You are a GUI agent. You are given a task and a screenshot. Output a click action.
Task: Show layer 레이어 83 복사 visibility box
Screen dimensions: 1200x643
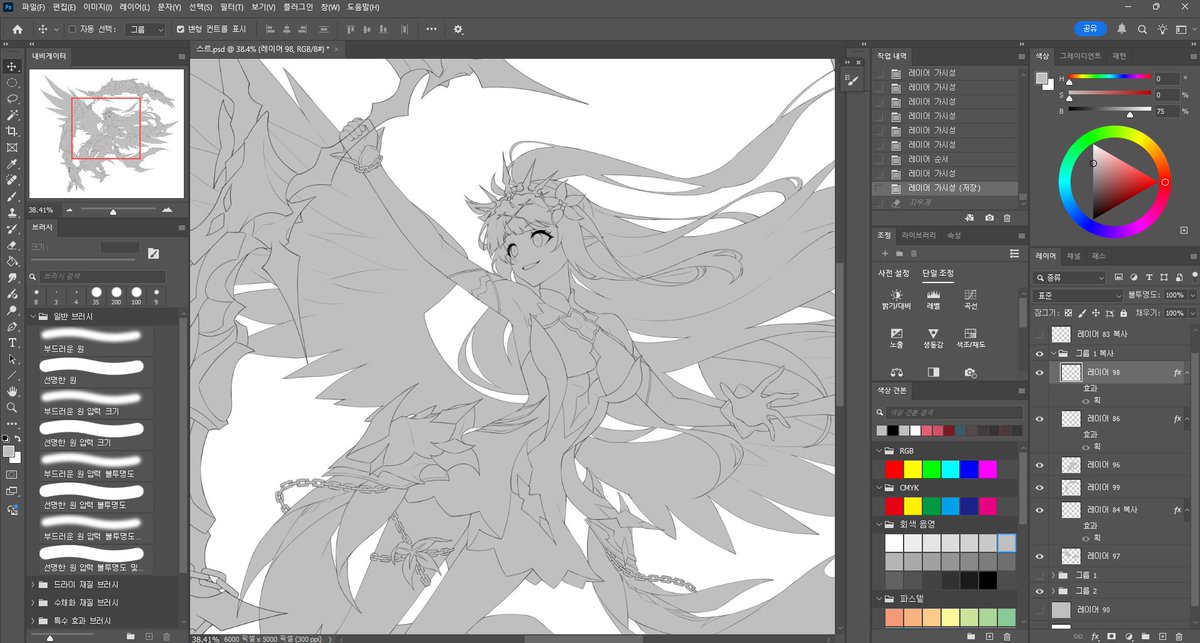tap(1040, 335)
